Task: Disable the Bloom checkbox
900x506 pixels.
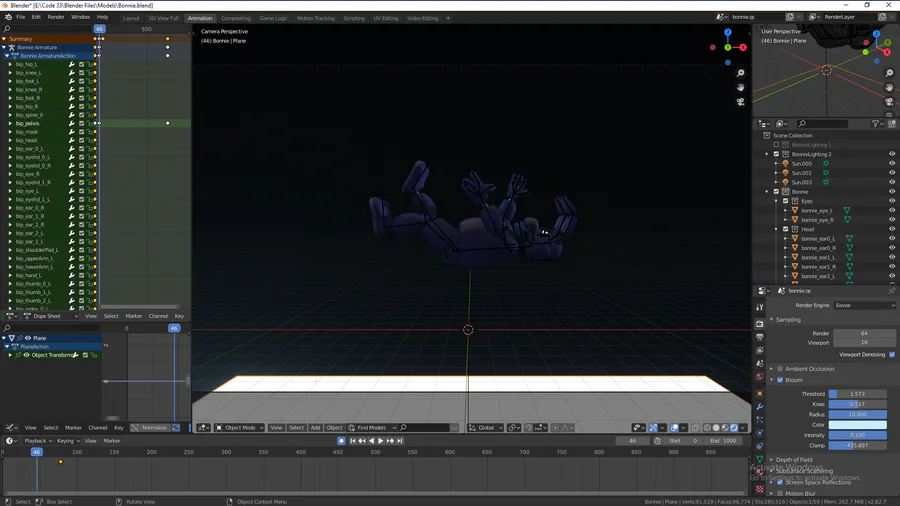Action: [x=780, y=380]
